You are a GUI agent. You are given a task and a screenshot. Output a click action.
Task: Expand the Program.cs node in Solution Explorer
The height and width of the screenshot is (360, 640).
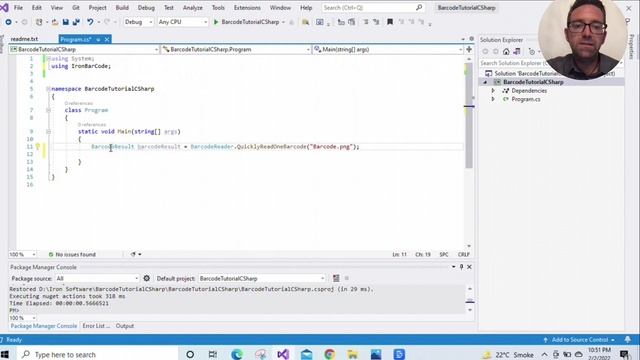493,99
